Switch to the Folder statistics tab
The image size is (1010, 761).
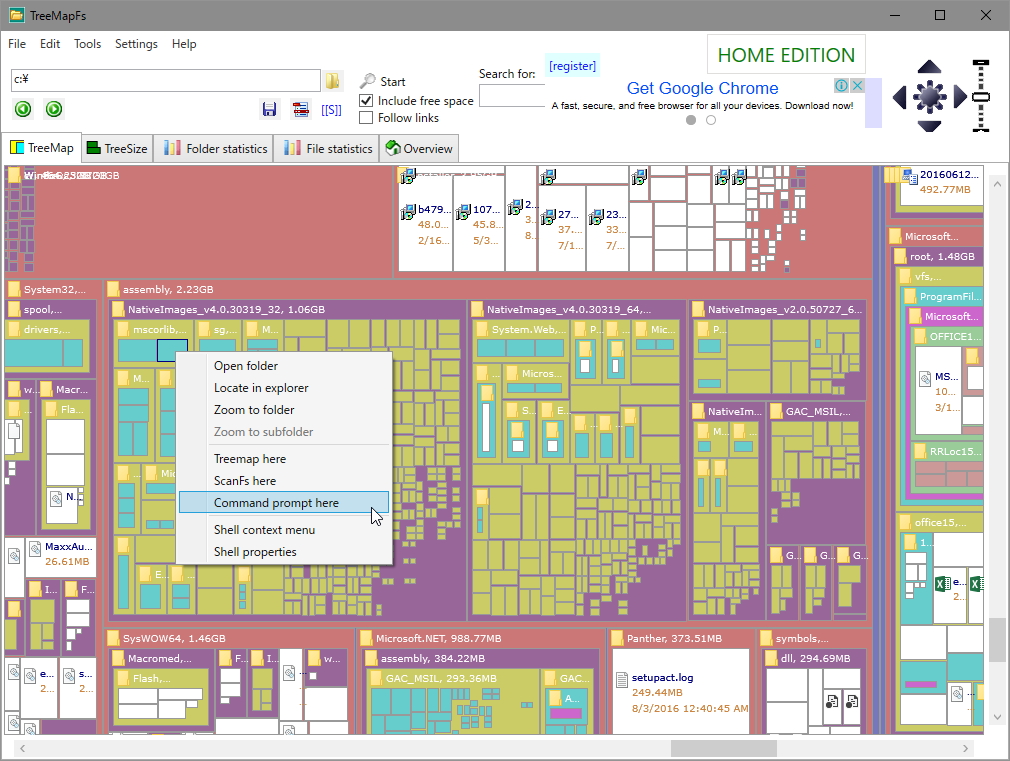click(x=215, y=148)
